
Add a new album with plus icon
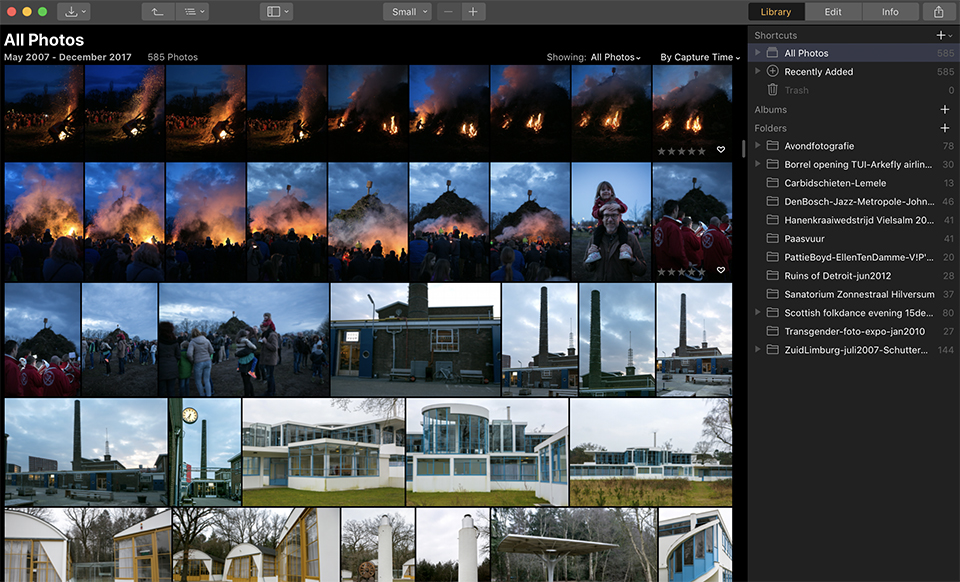click(945, 110)
